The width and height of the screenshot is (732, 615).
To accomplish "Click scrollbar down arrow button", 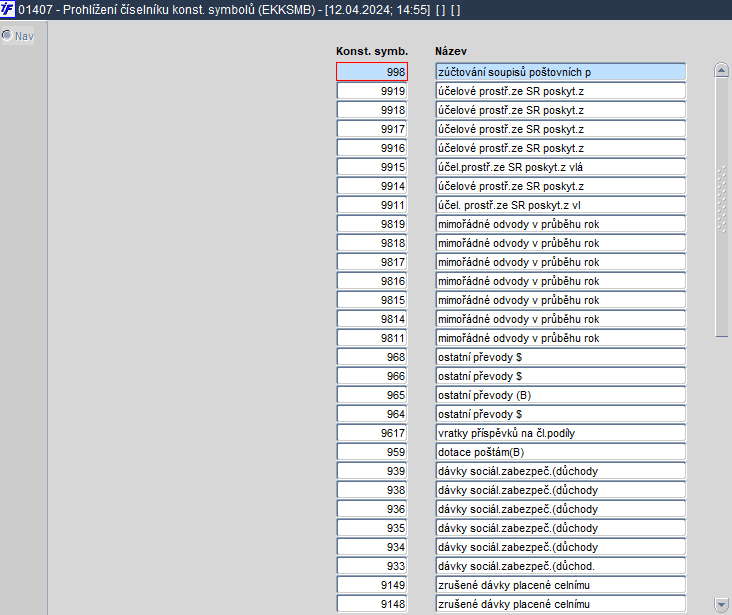I will 721,605.
